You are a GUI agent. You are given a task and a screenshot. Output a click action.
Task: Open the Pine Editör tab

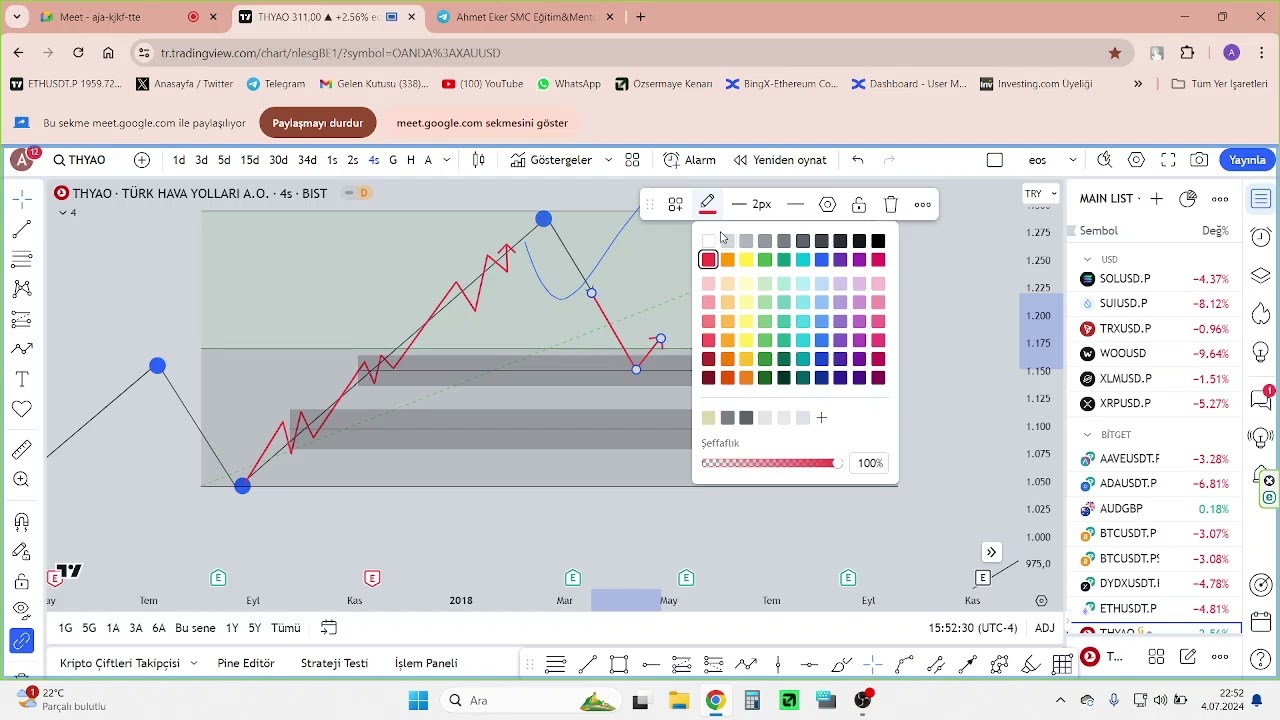tap(246, 663)
